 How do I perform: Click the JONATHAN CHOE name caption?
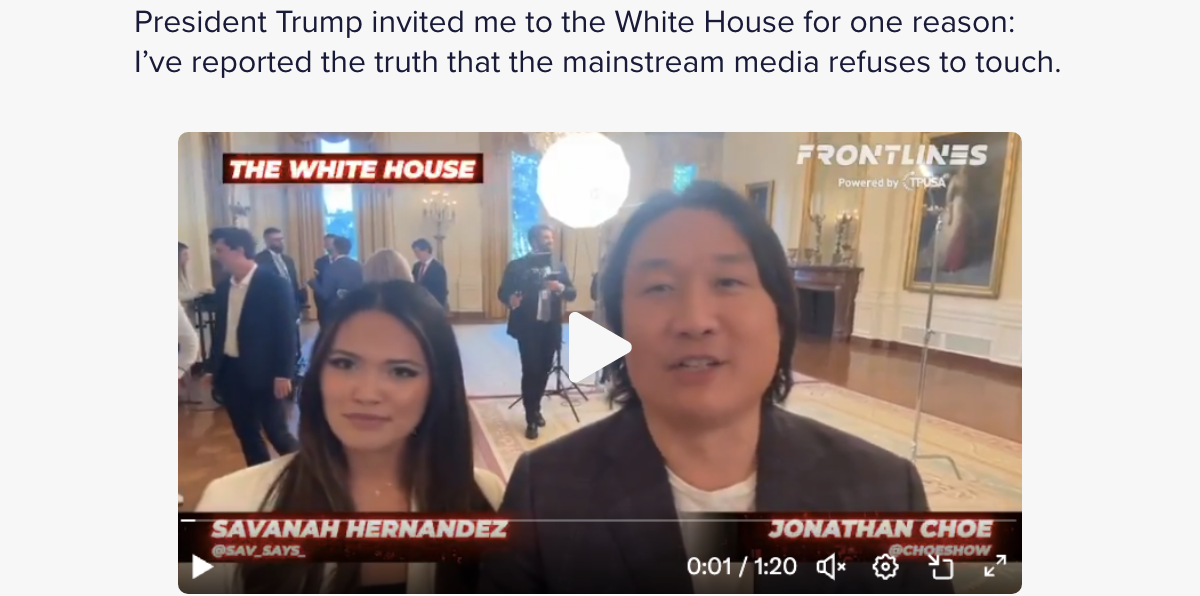click(880, 530)
